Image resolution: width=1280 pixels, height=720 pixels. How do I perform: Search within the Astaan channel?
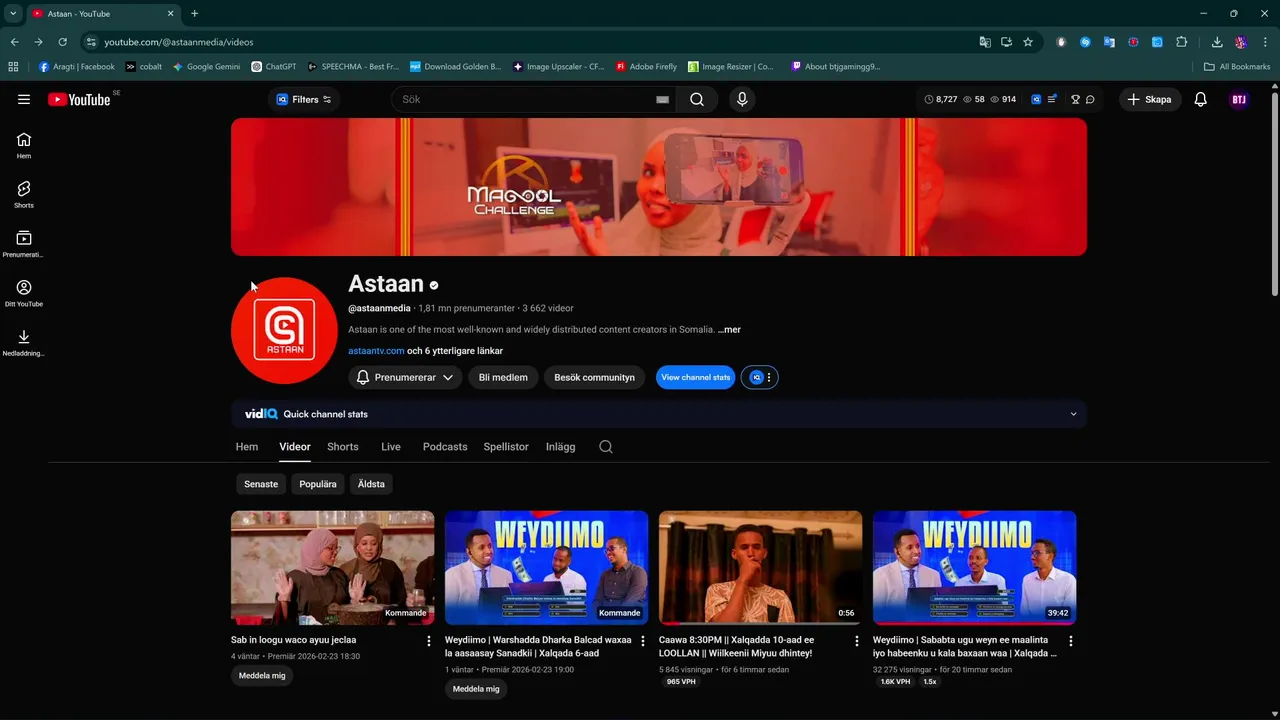click(x=606, y=447)
